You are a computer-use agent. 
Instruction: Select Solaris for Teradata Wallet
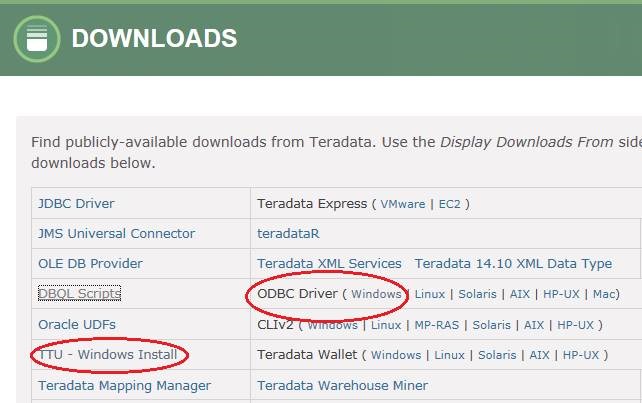[x=497, y=355]
